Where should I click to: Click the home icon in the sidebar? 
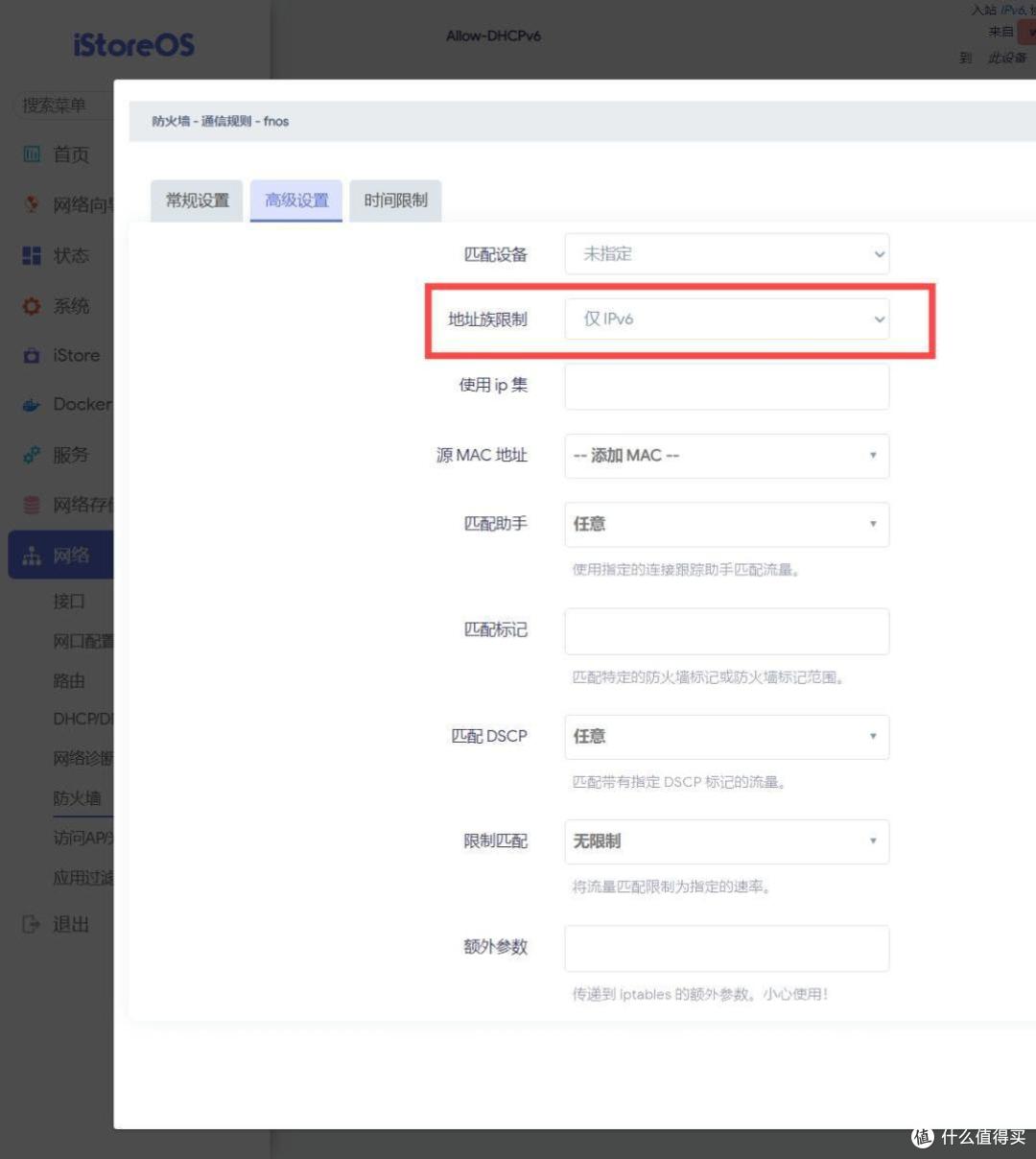click(32, 154)
